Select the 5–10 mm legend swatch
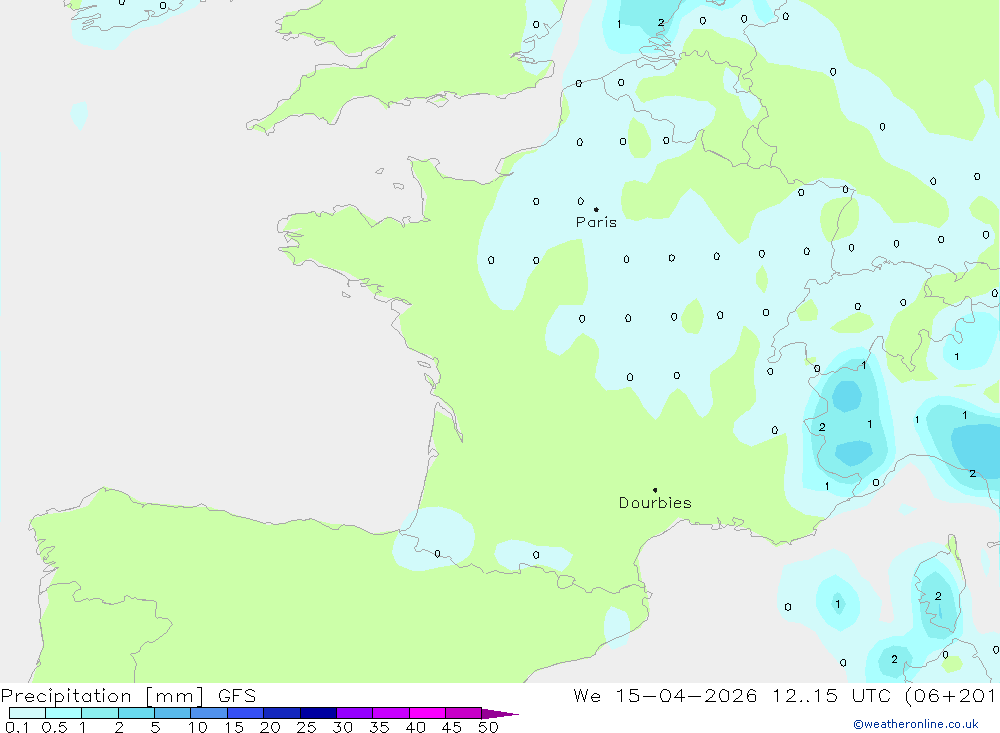 point(173,713)
